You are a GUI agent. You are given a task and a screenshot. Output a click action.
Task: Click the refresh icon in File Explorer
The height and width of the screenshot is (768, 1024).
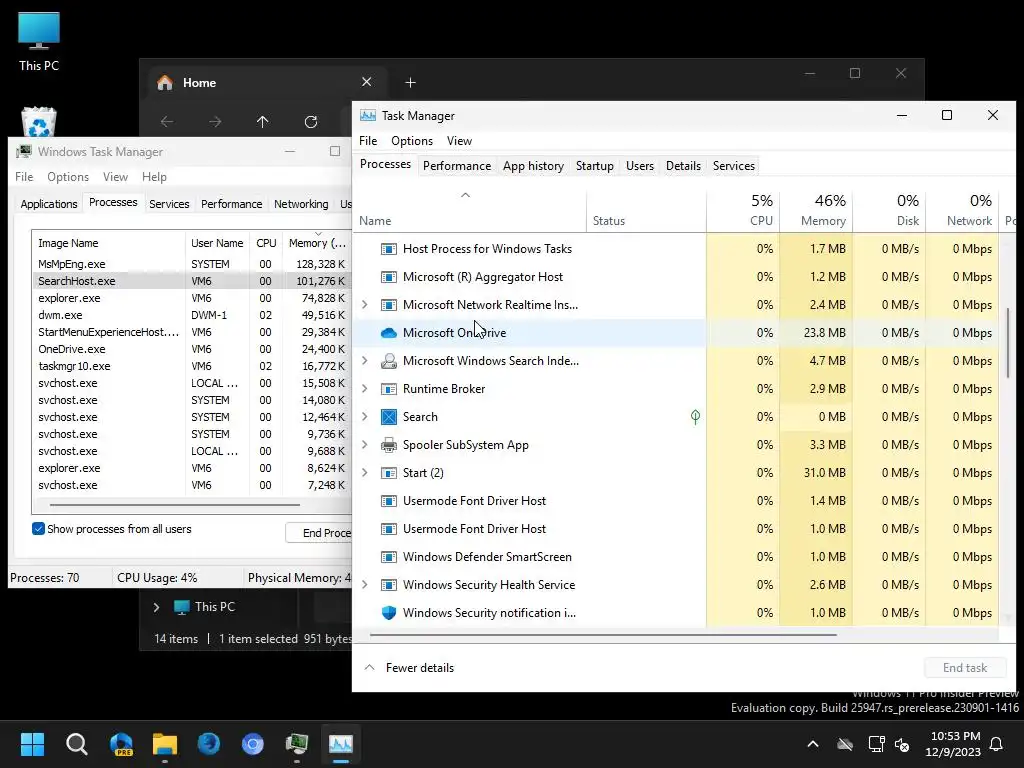pos(311,121)
